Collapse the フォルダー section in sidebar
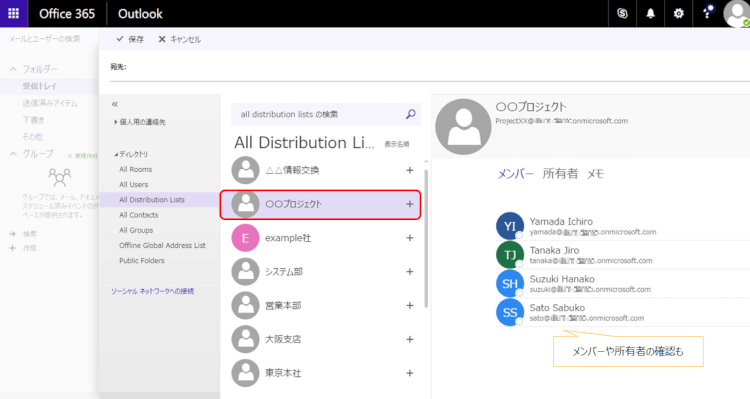Screen dimensions: 750x399 point(13,69)
